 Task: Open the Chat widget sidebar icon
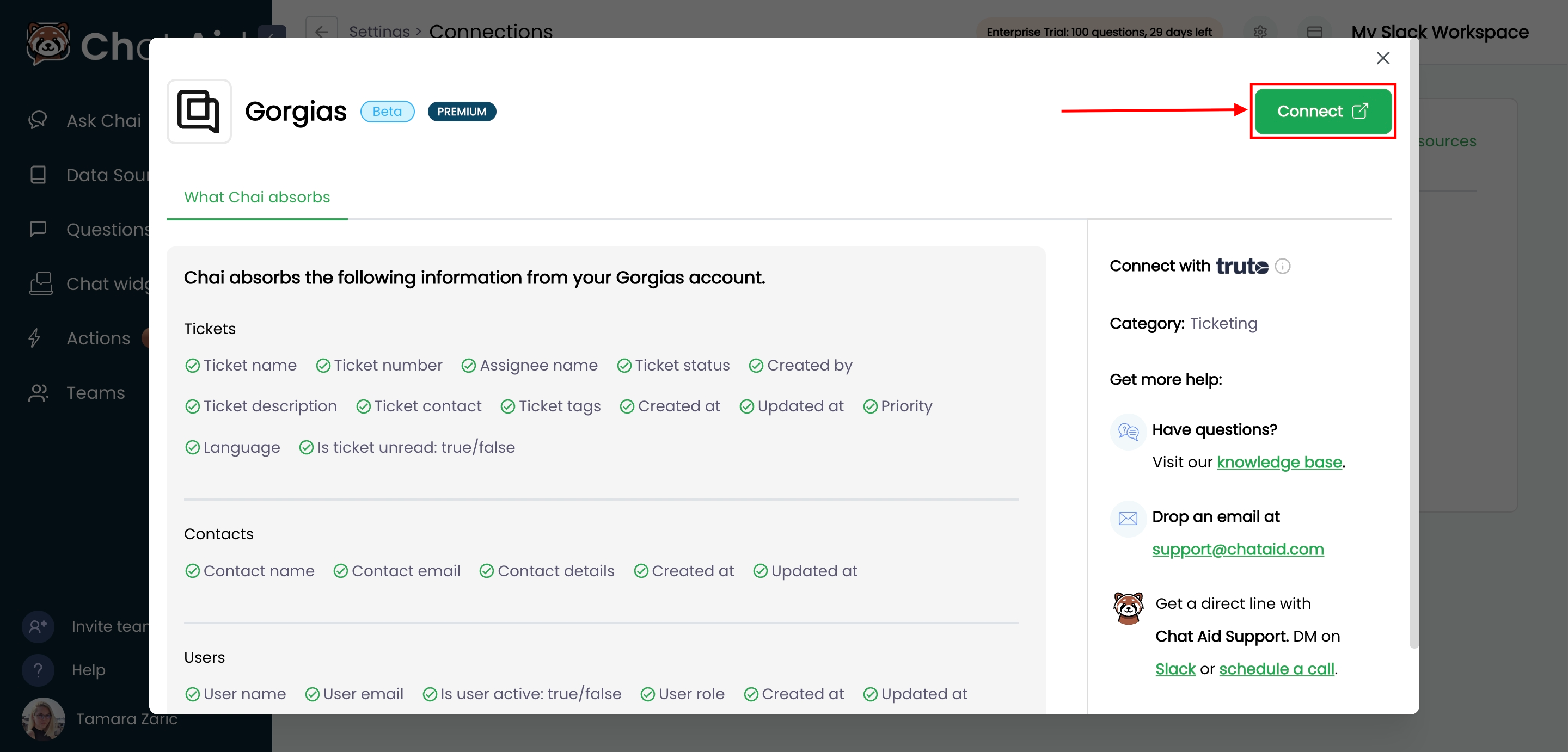tap(41, 283)
